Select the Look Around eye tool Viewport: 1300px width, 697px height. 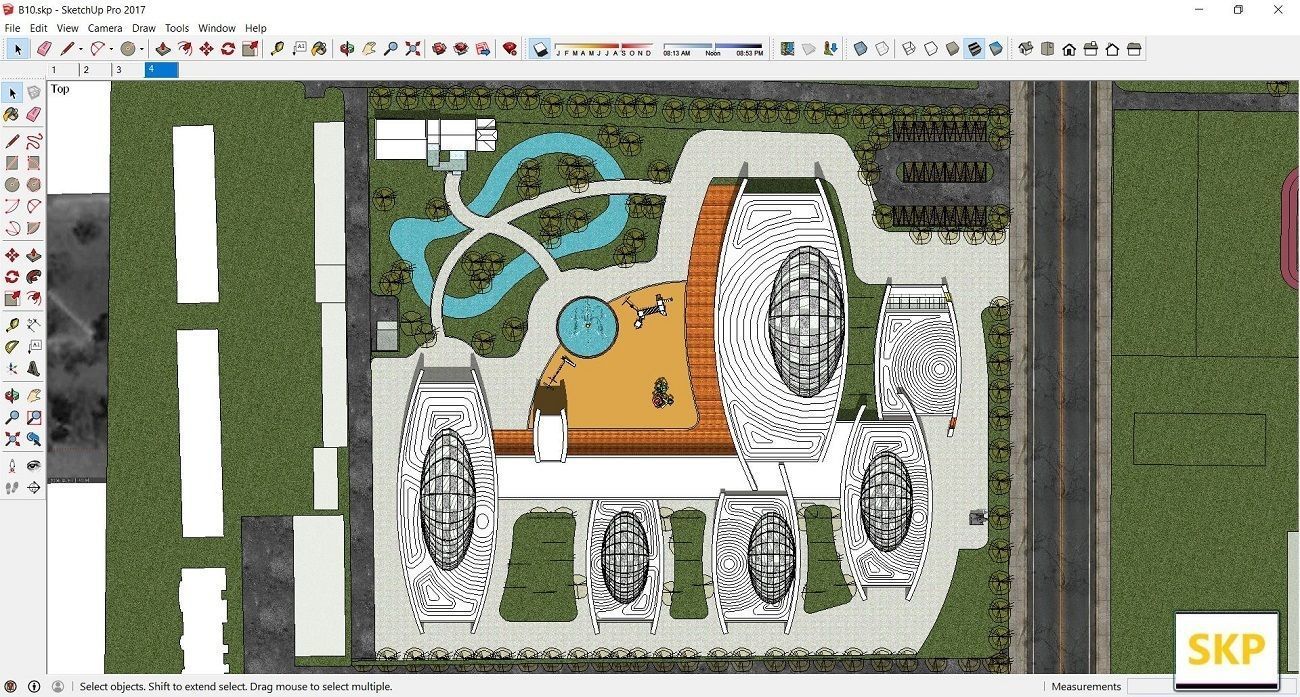(34, 466)
